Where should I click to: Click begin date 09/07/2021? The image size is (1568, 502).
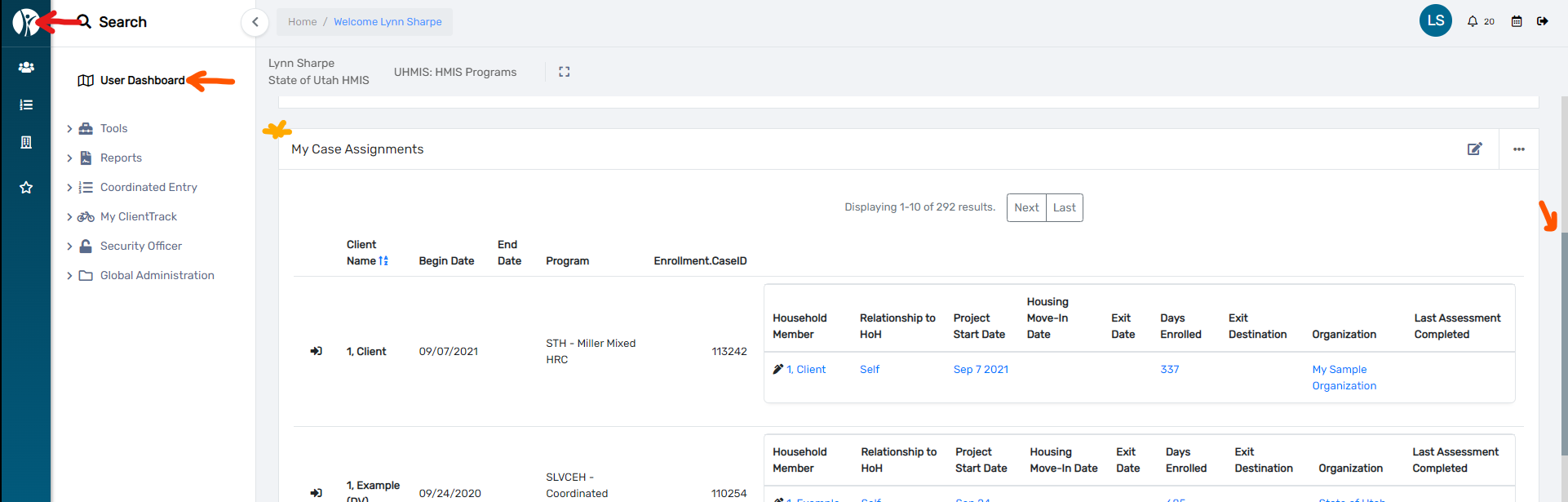point(448,351)
